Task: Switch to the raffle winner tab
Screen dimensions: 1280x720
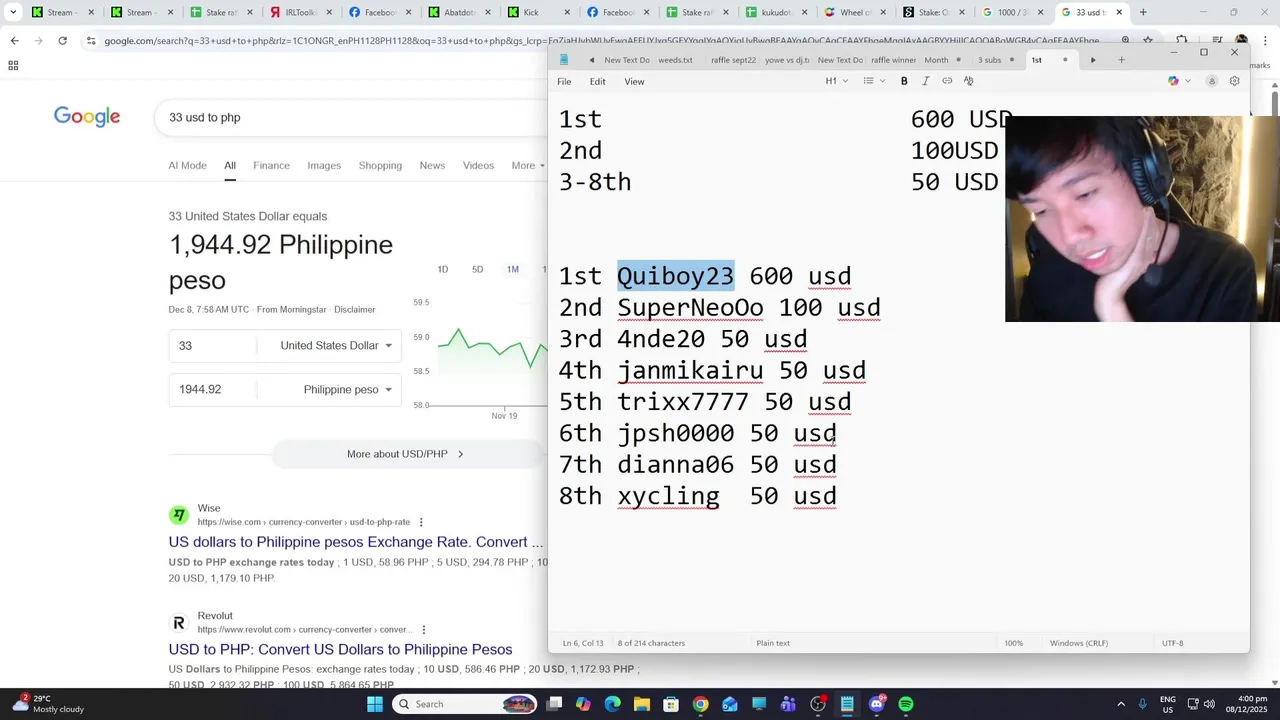Action: [x=893, y=60]
